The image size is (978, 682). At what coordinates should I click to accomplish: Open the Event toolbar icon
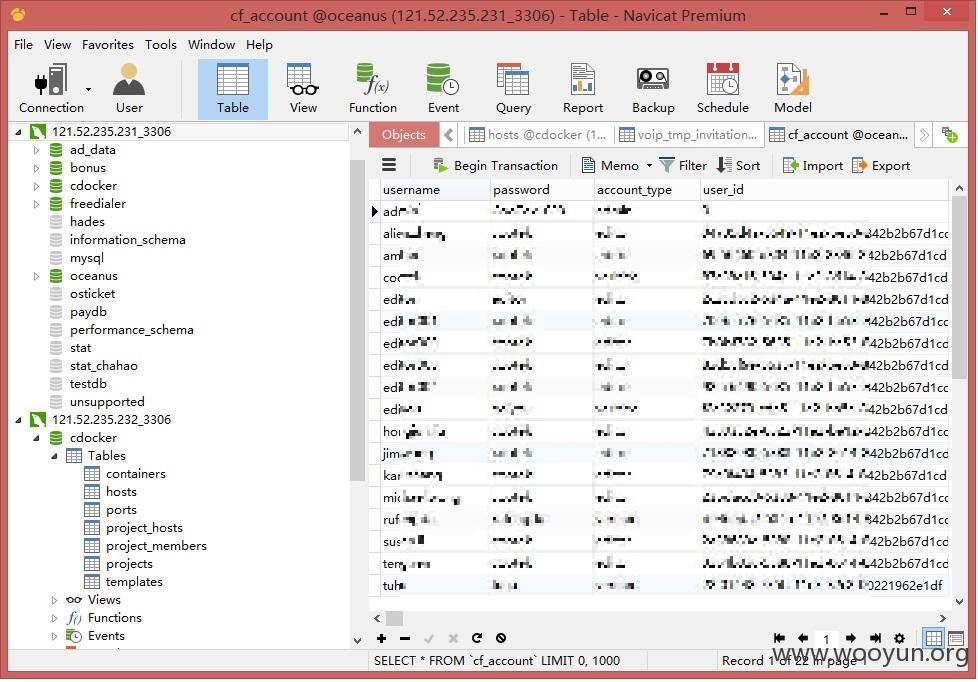(x=443, y=89)
